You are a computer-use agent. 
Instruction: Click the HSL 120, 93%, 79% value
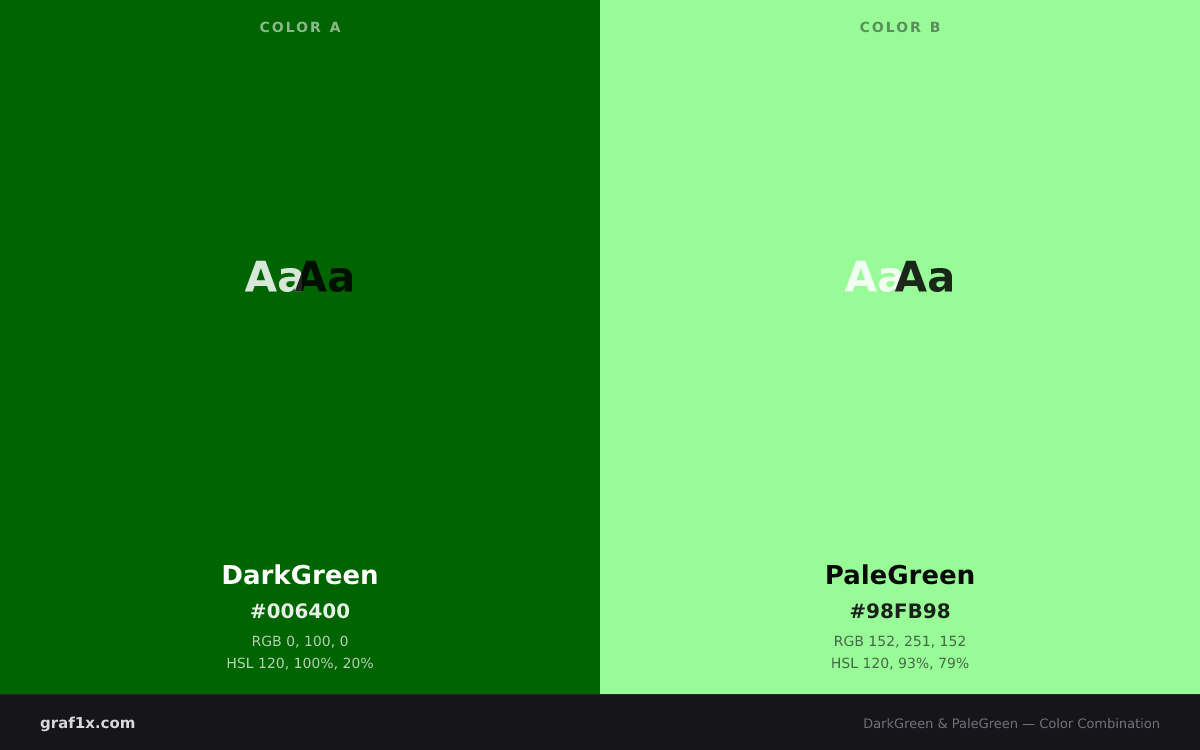pyautogui.click(x=900, y=663)
